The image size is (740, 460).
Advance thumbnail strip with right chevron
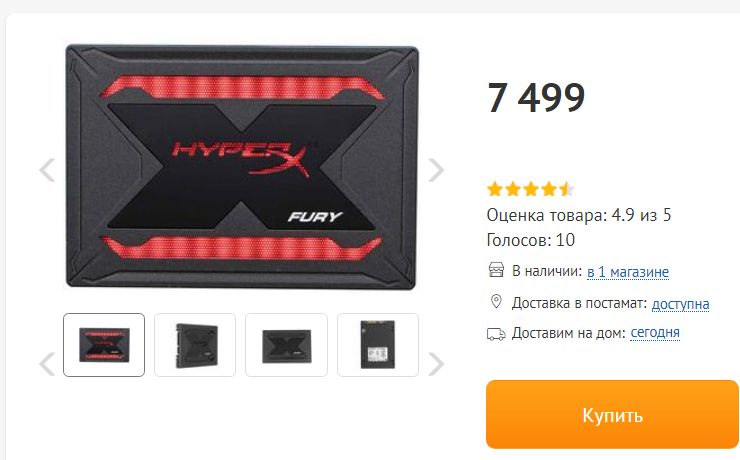[x=436, y=364]
